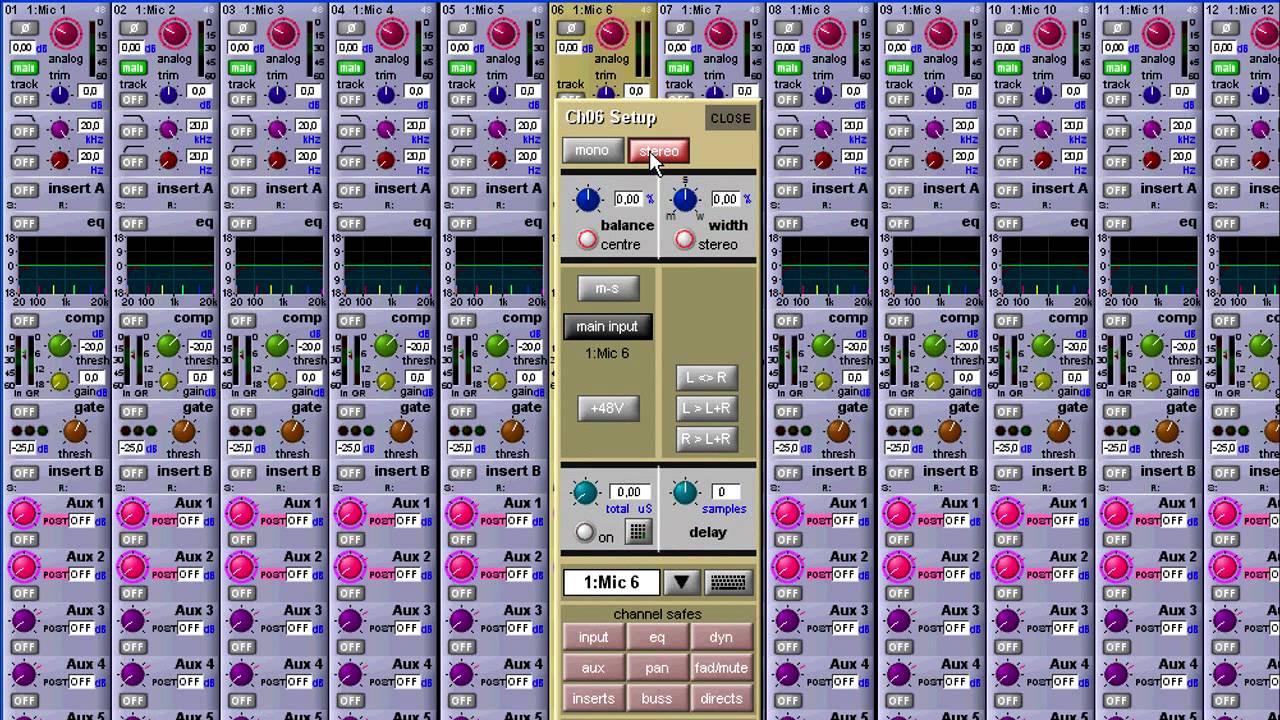Toggle phase invert (ø) on channel 10

1006,29
